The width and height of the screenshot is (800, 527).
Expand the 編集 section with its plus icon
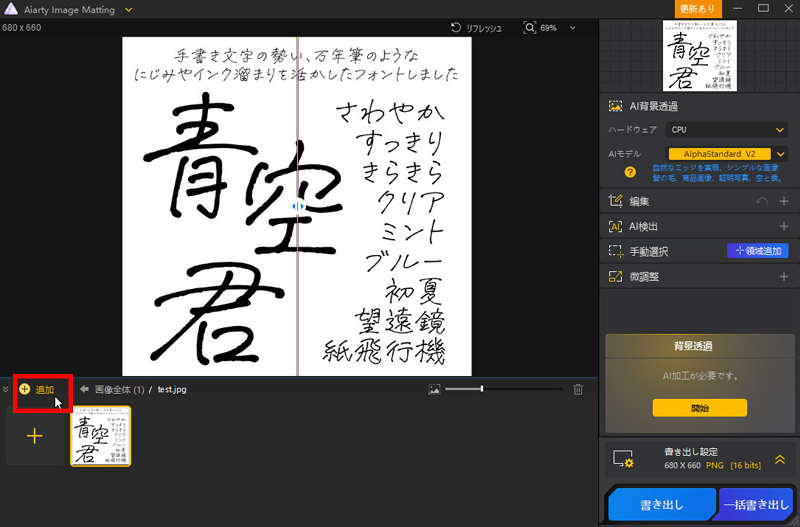point(784,201)
